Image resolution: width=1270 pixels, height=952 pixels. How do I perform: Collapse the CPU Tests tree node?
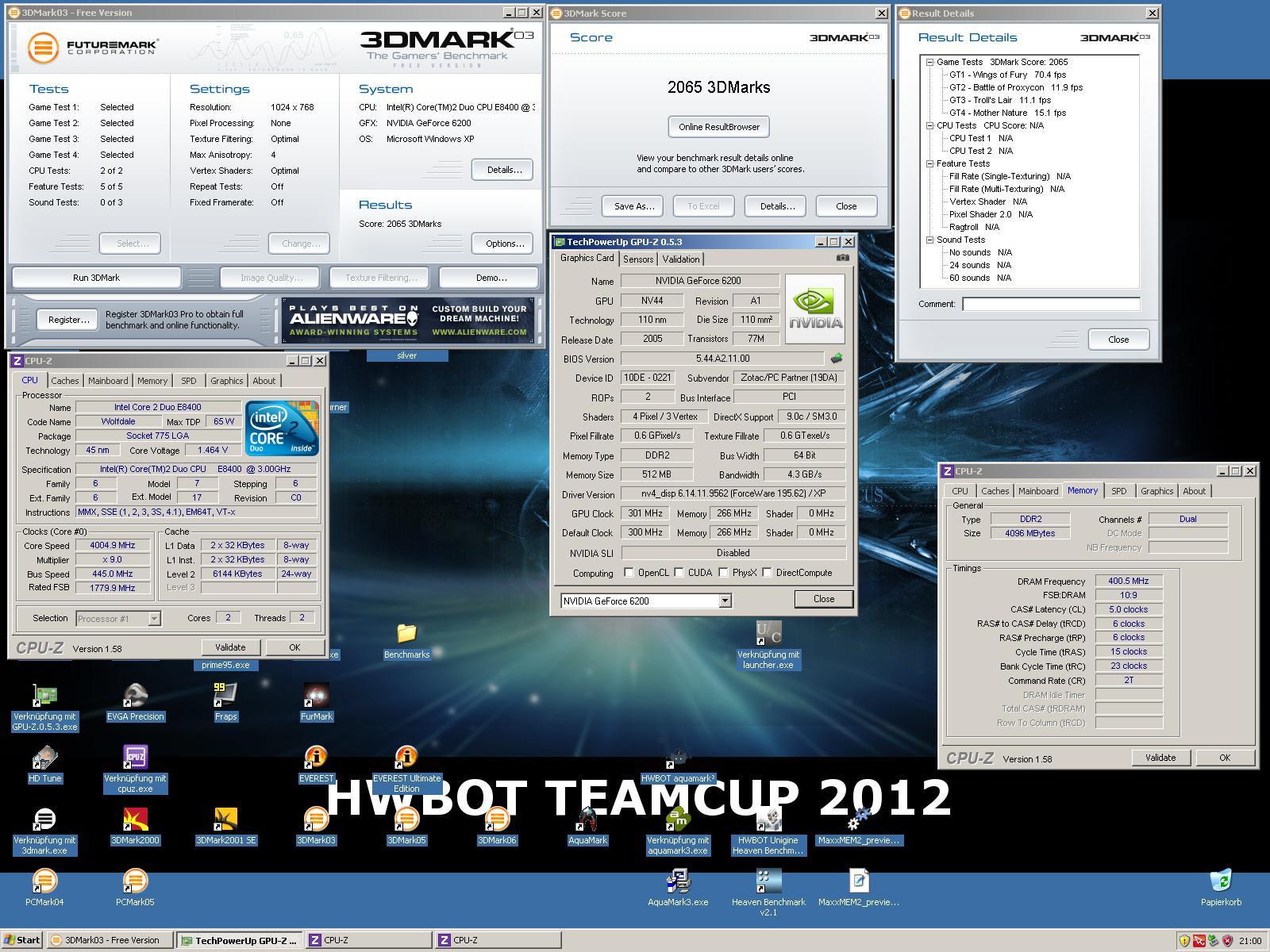(x=929, y=125)
